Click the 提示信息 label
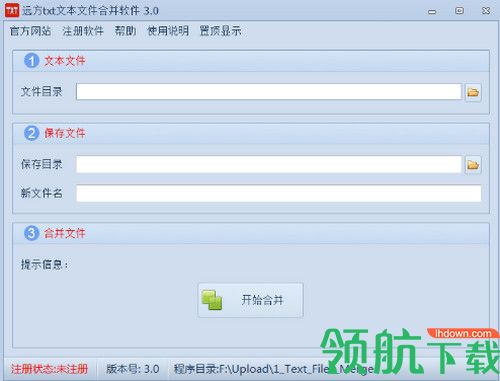 [x=44, y=265]
